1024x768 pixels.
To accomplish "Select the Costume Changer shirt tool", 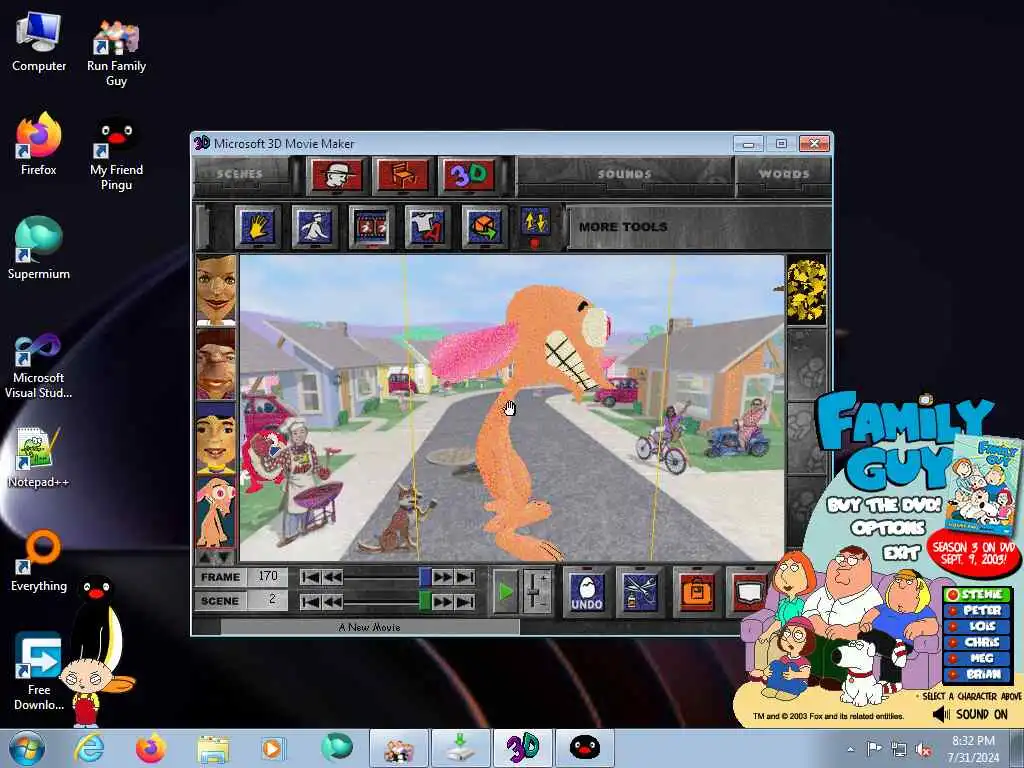I will 428,227.
